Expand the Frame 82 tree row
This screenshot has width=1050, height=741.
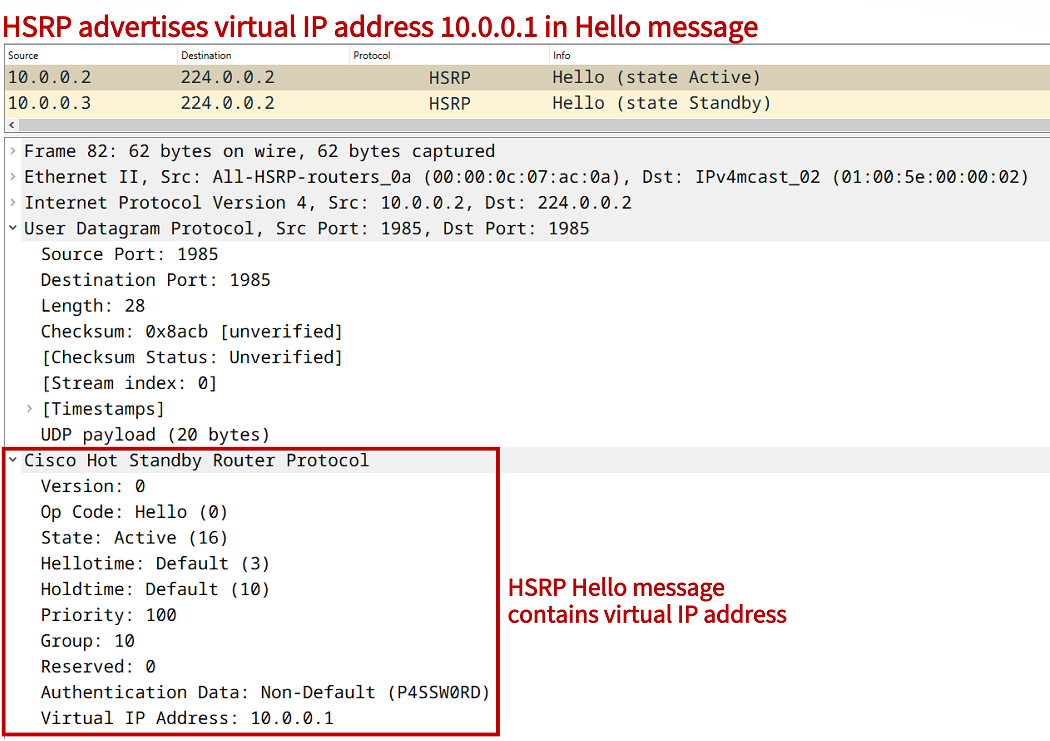point(12,151)
